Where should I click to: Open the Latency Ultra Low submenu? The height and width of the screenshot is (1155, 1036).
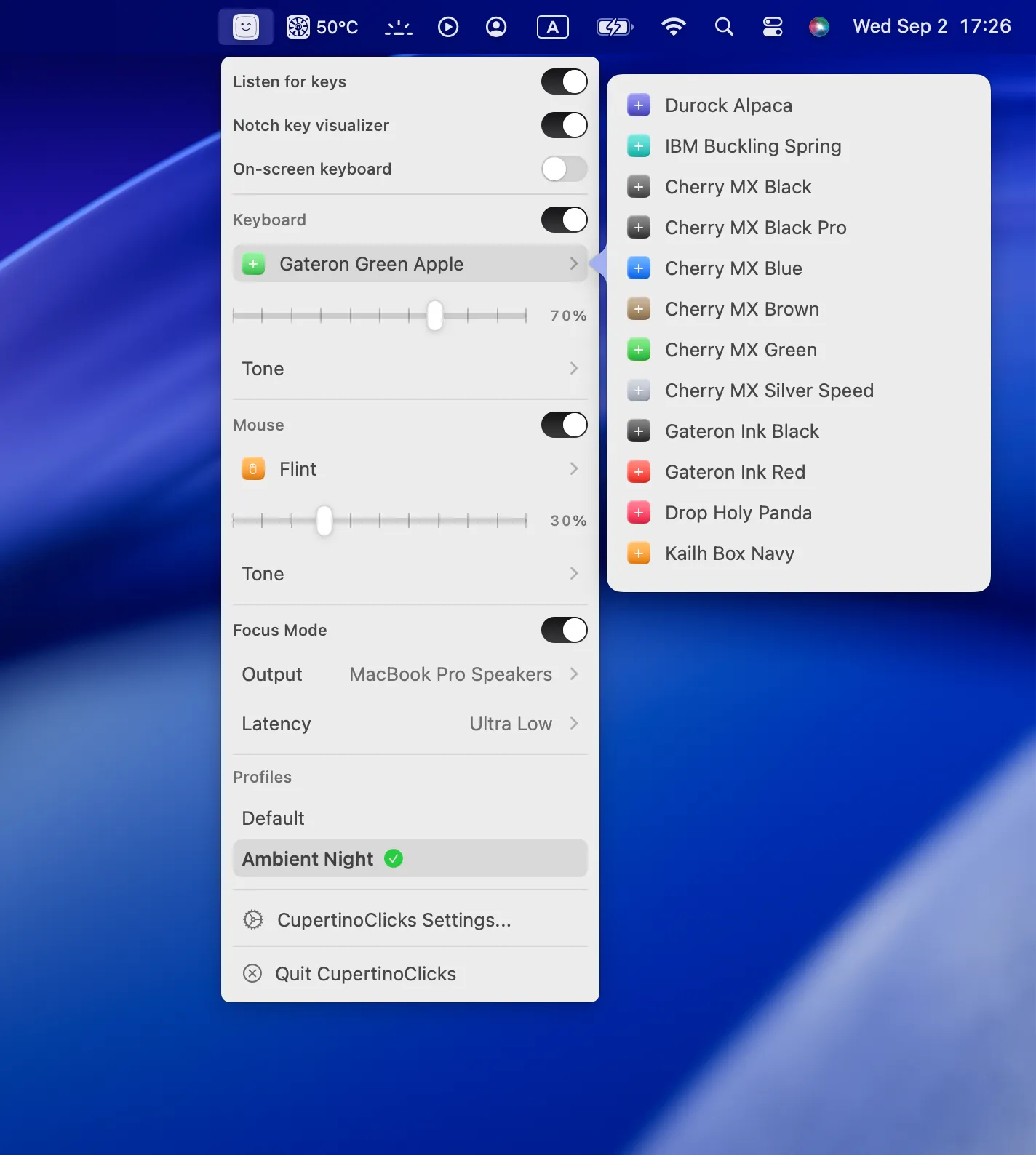(410, 724)
